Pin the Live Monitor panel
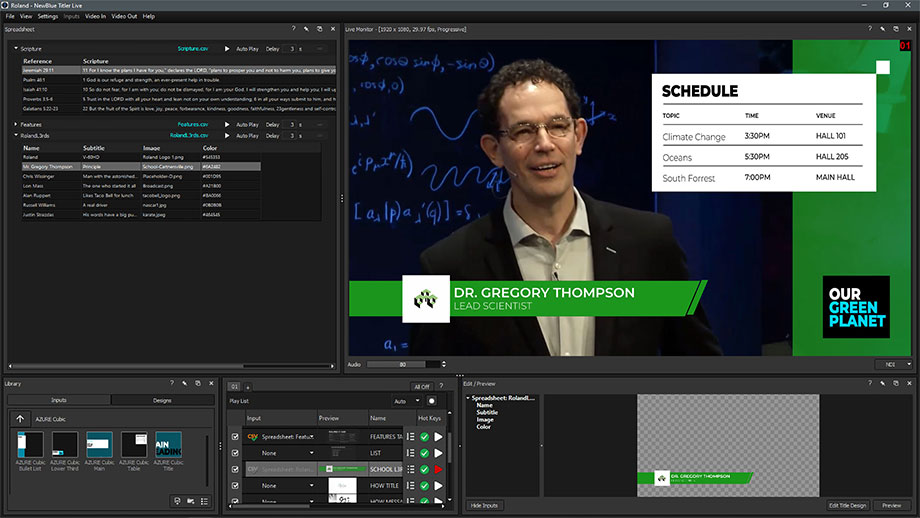The height and width of the screenshot is (518, 920). tap(882, 29)
